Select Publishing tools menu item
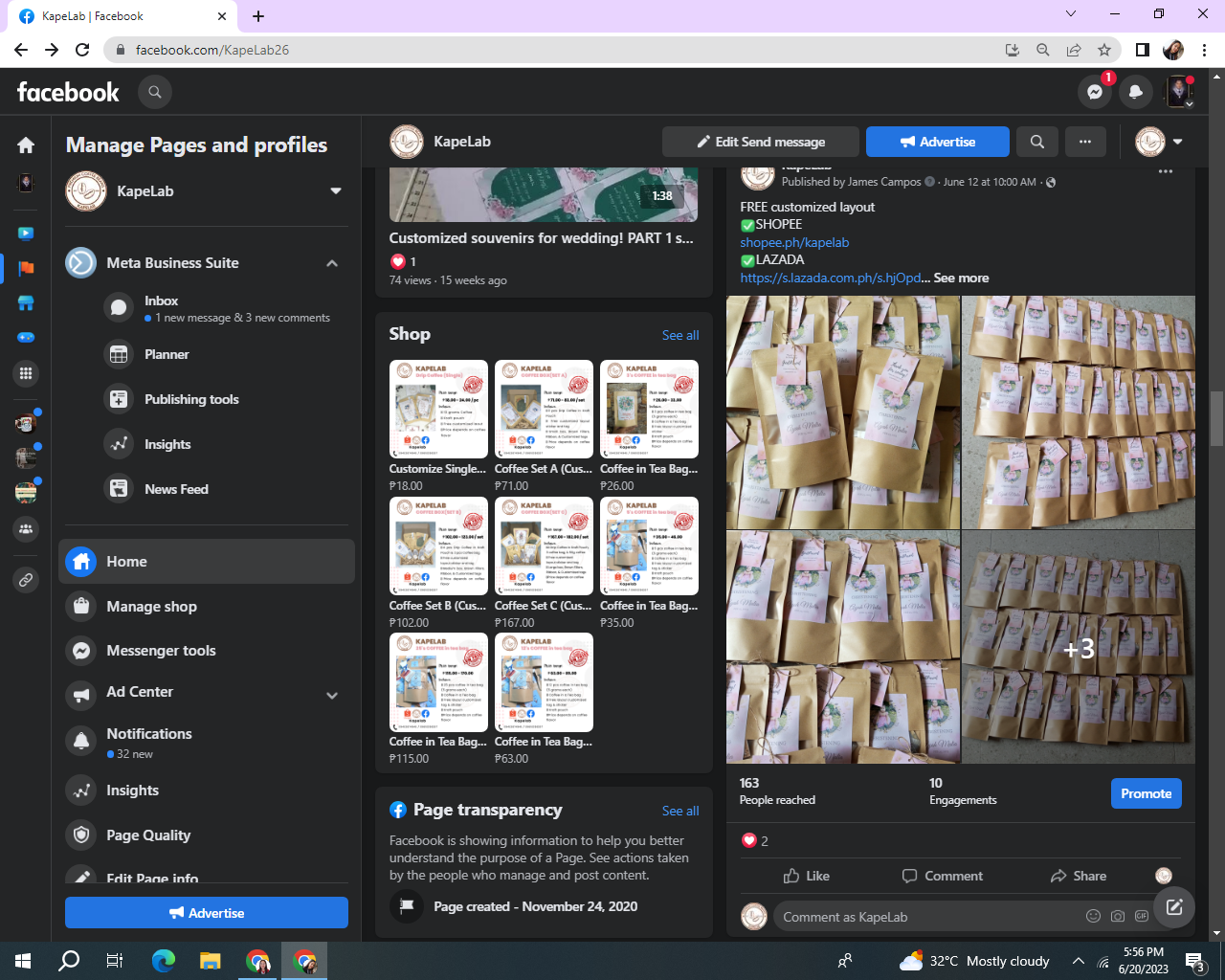The image size is (1225, 980). [x=191, y=399]
